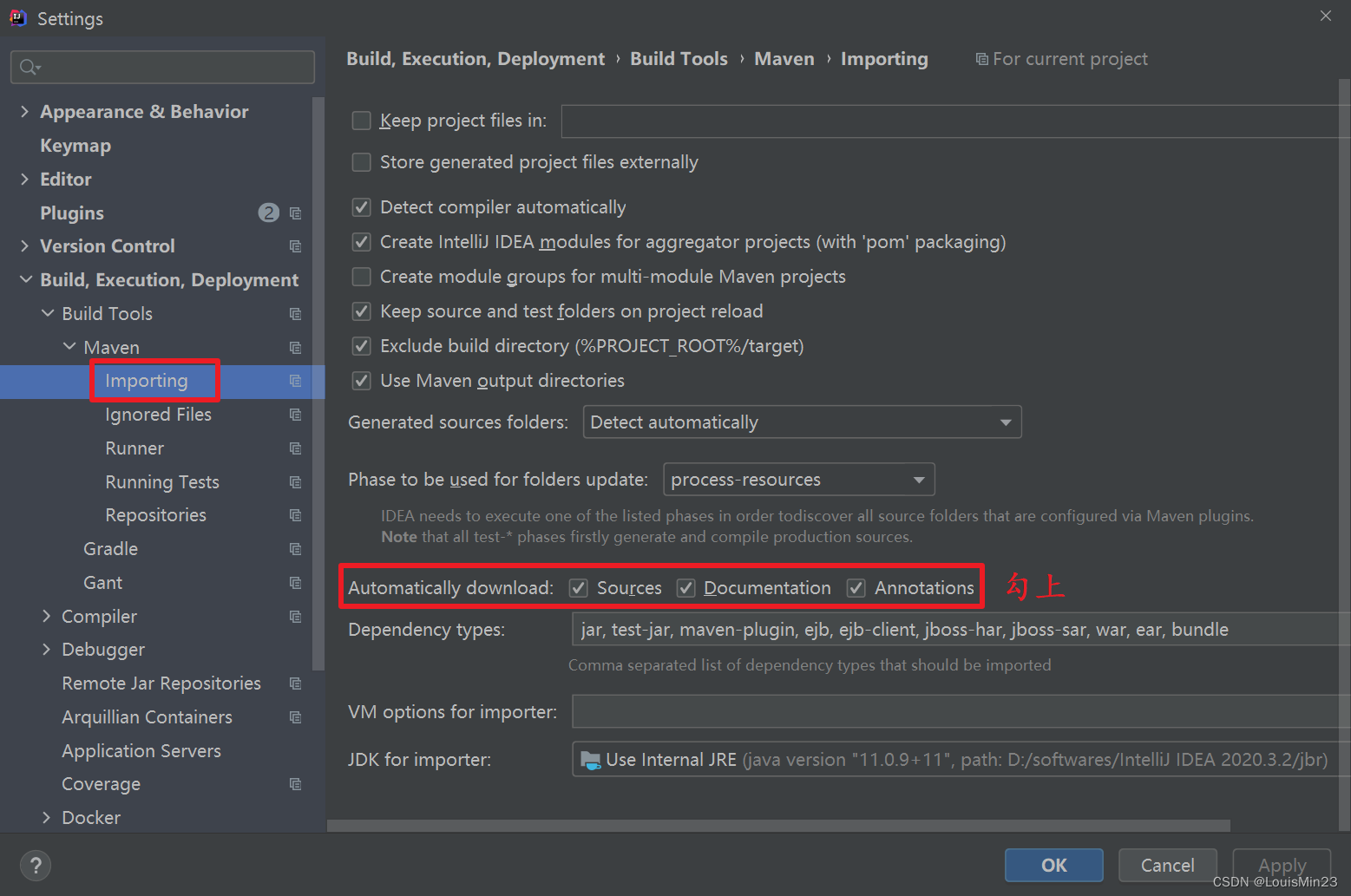Open Maven Runner settings

click(x=134, y=448)
